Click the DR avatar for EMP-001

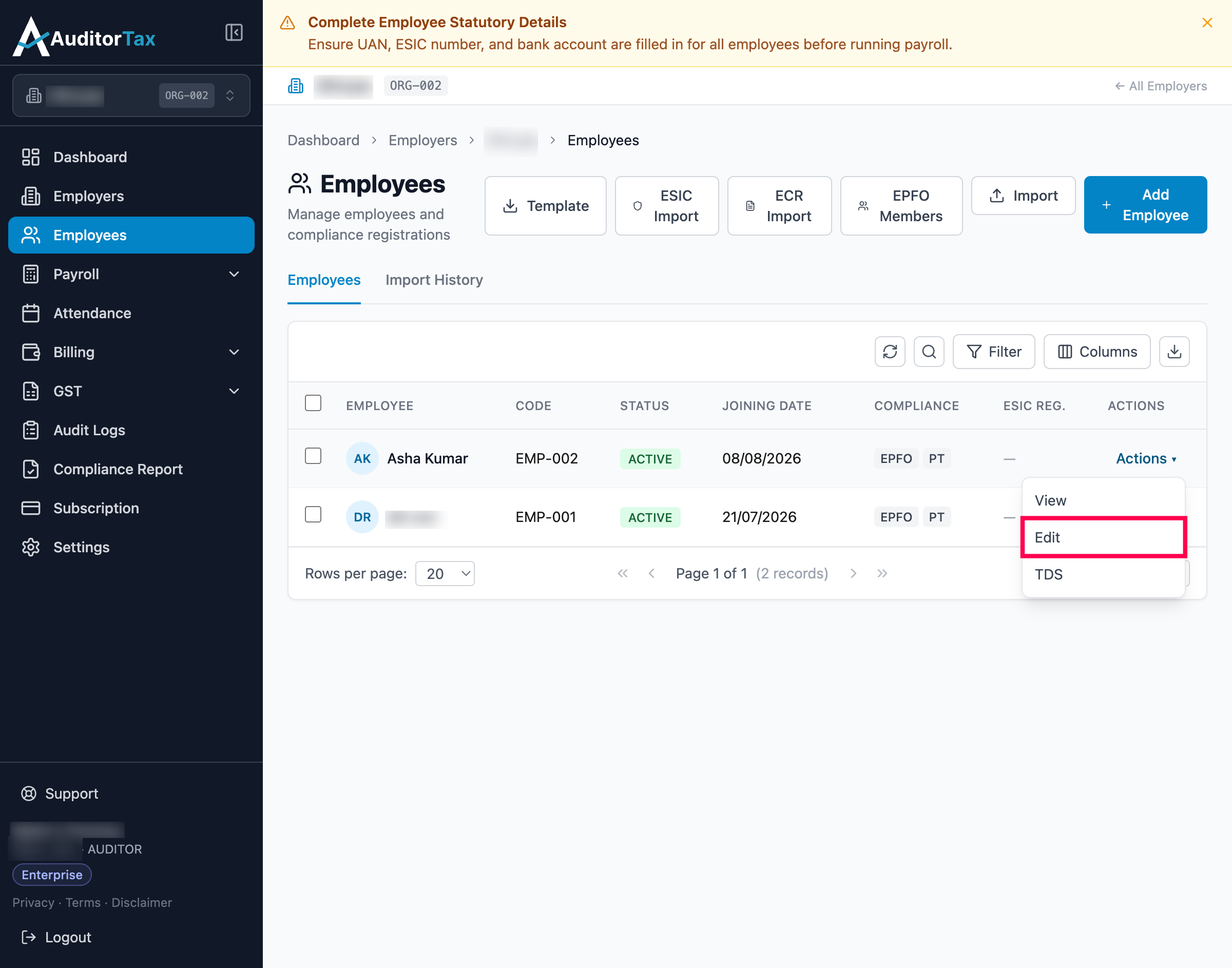point(362,517)
